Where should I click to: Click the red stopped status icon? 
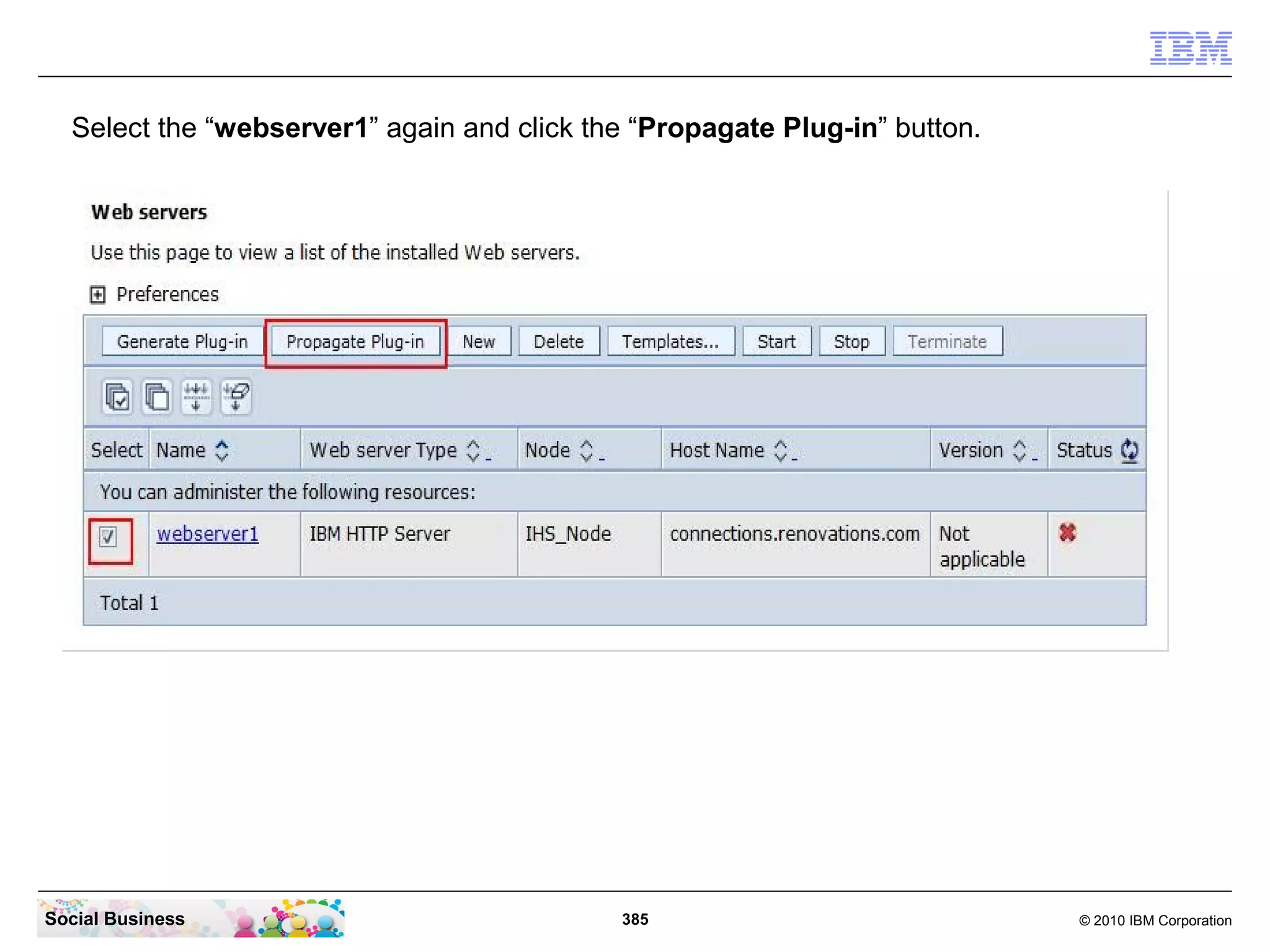pos(1067,533)
